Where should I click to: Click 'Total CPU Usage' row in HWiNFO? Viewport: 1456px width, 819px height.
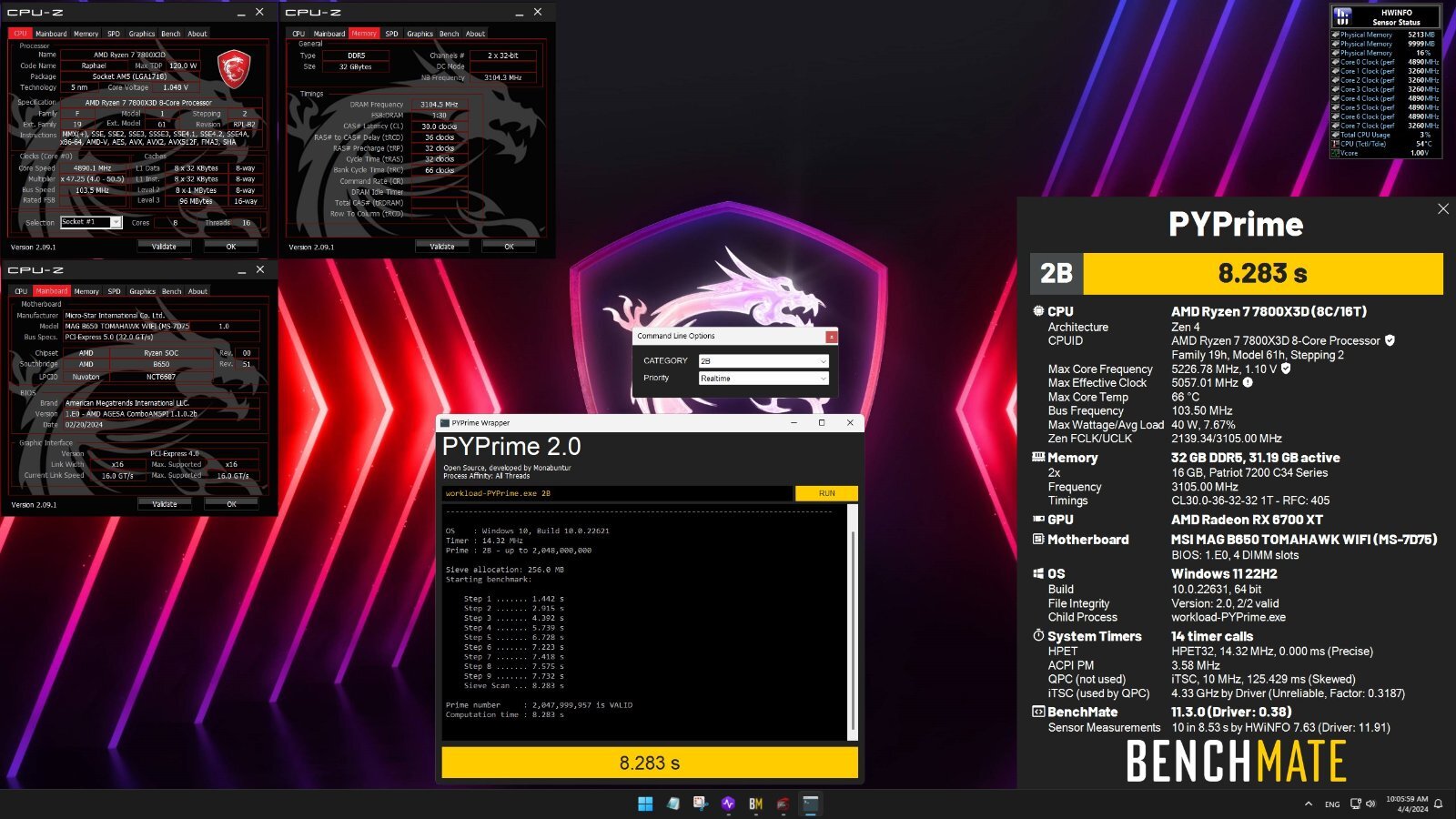[1385, 135]
